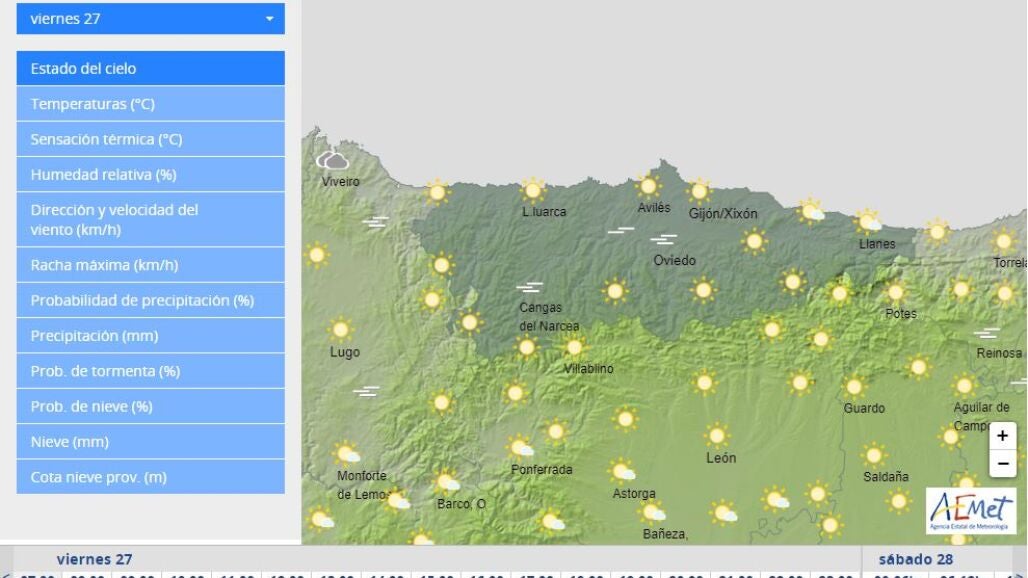Click the sun icon above Luarca
Viewport: 1028px width, 578px height.
click(x=533, y=190)
